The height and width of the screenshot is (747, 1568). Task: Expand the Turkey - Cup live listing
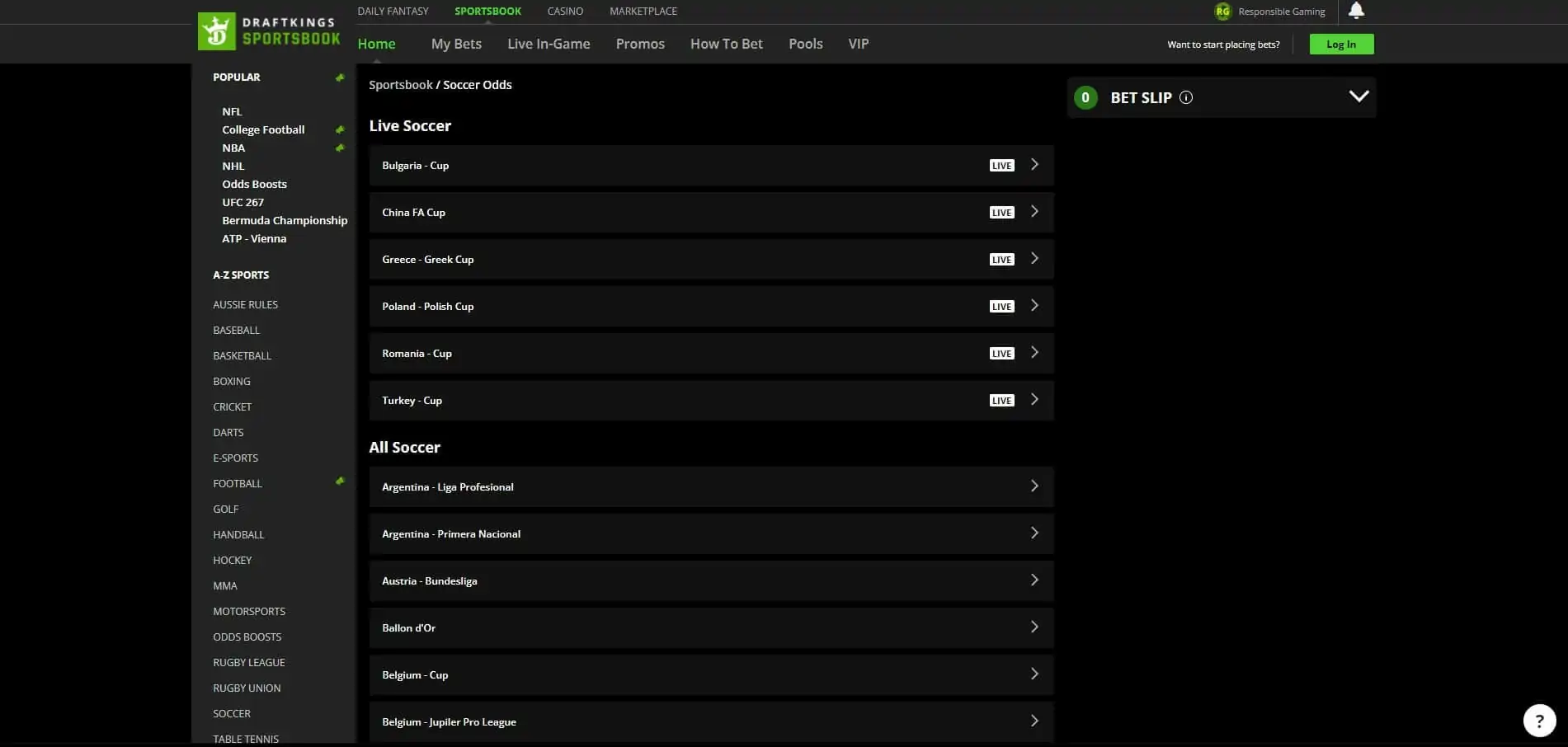[1034, 399]
